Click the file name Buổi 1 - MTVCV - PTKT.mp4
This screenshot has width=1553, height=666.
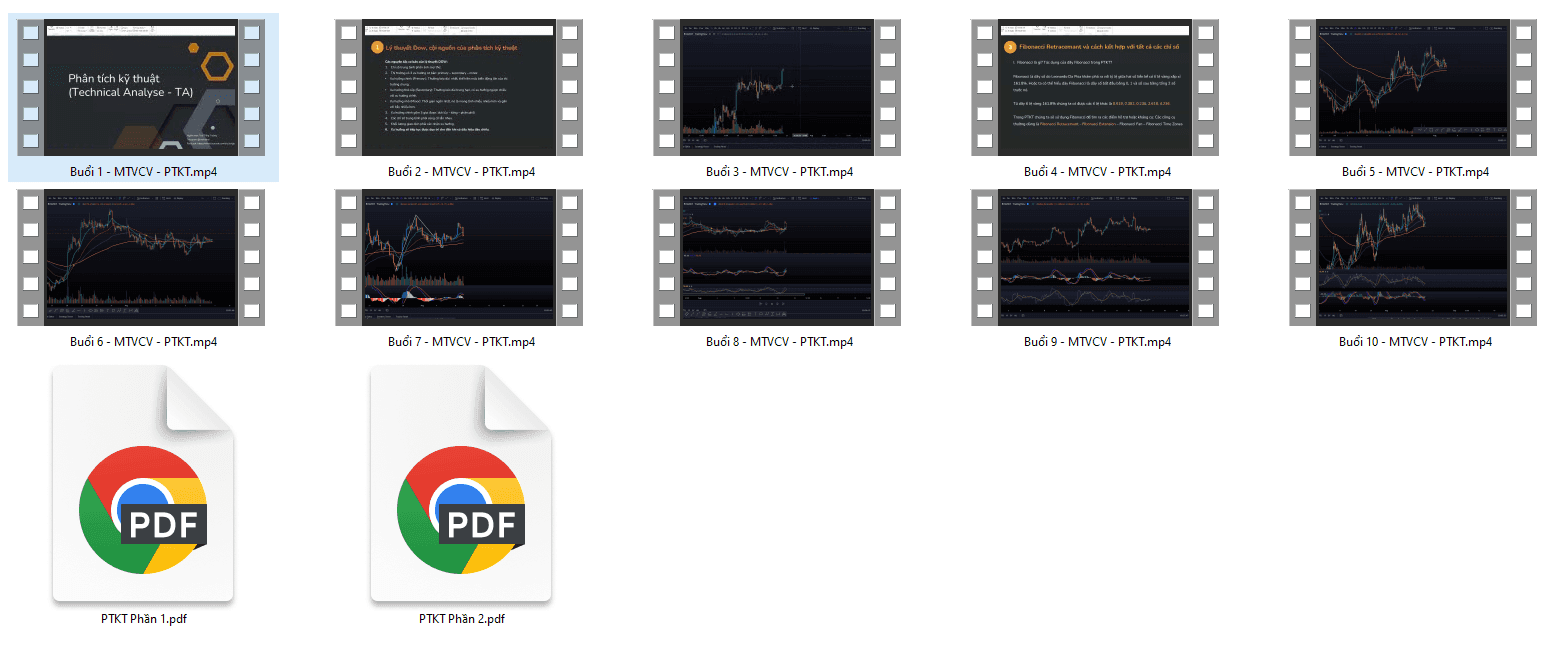(x=143, y=172)
